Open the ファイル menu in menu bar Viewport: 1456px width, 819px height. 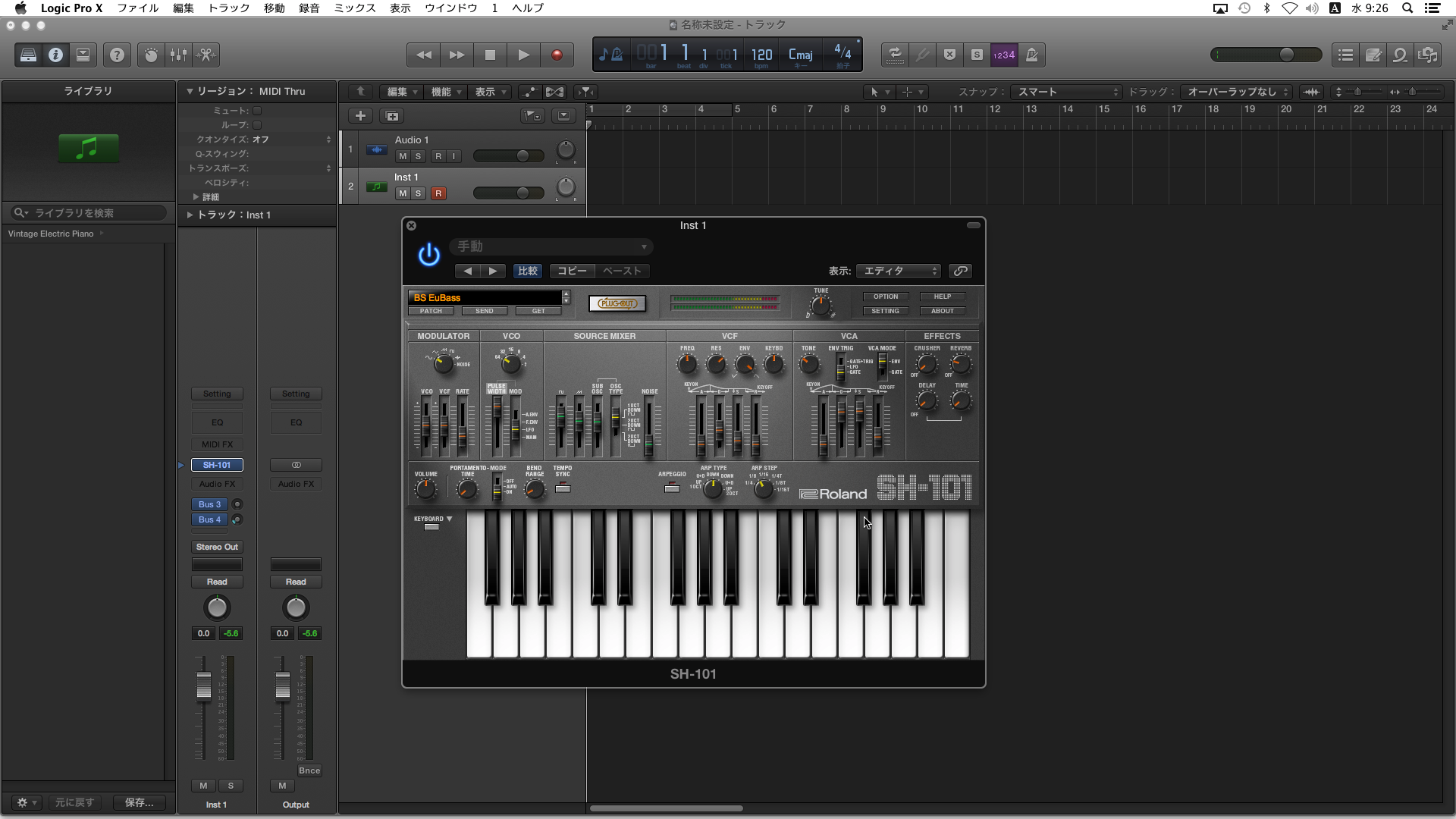[137, 8]
